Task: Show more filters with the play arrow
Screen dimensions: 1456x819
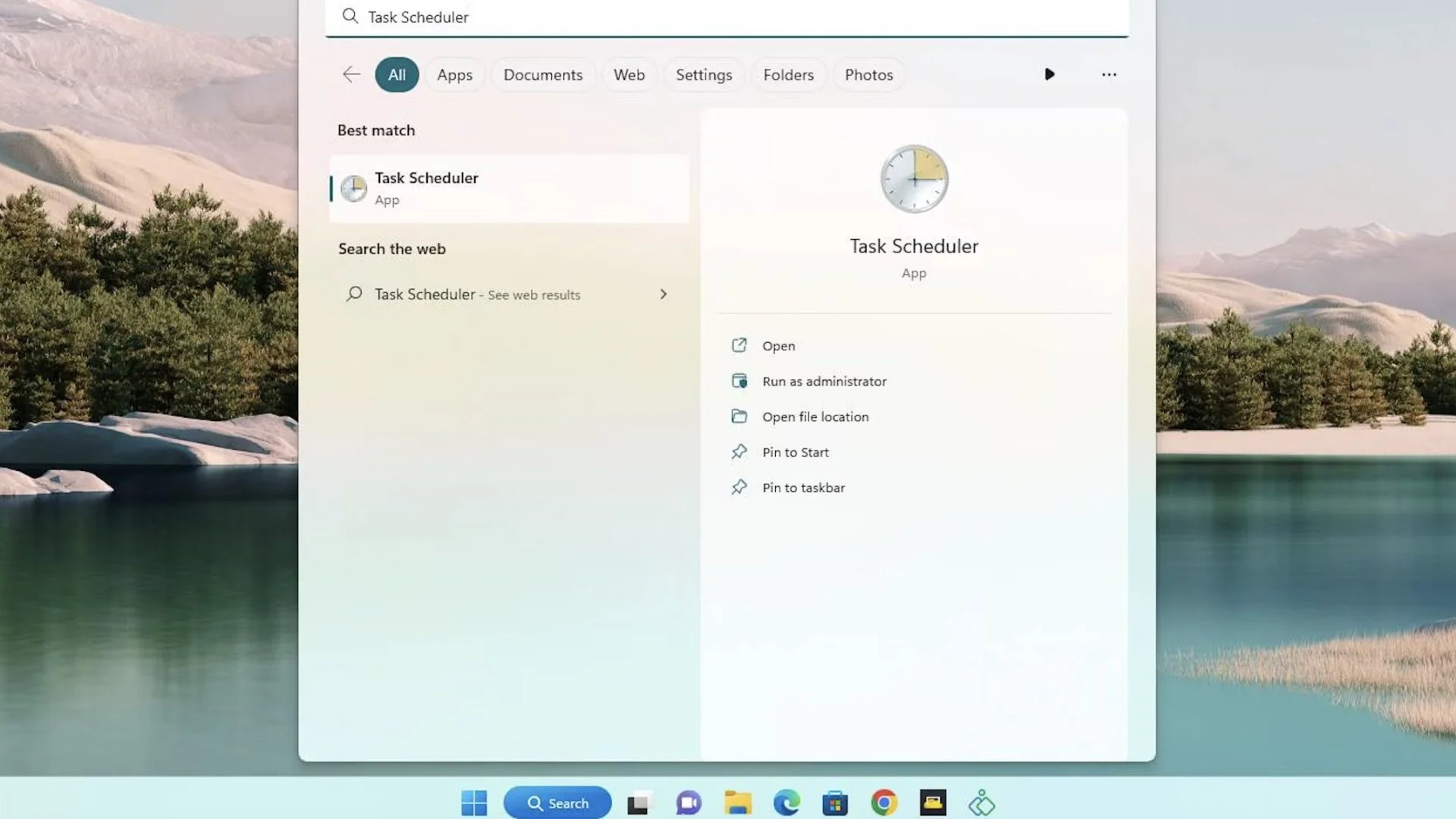Action: (1050, 74)
